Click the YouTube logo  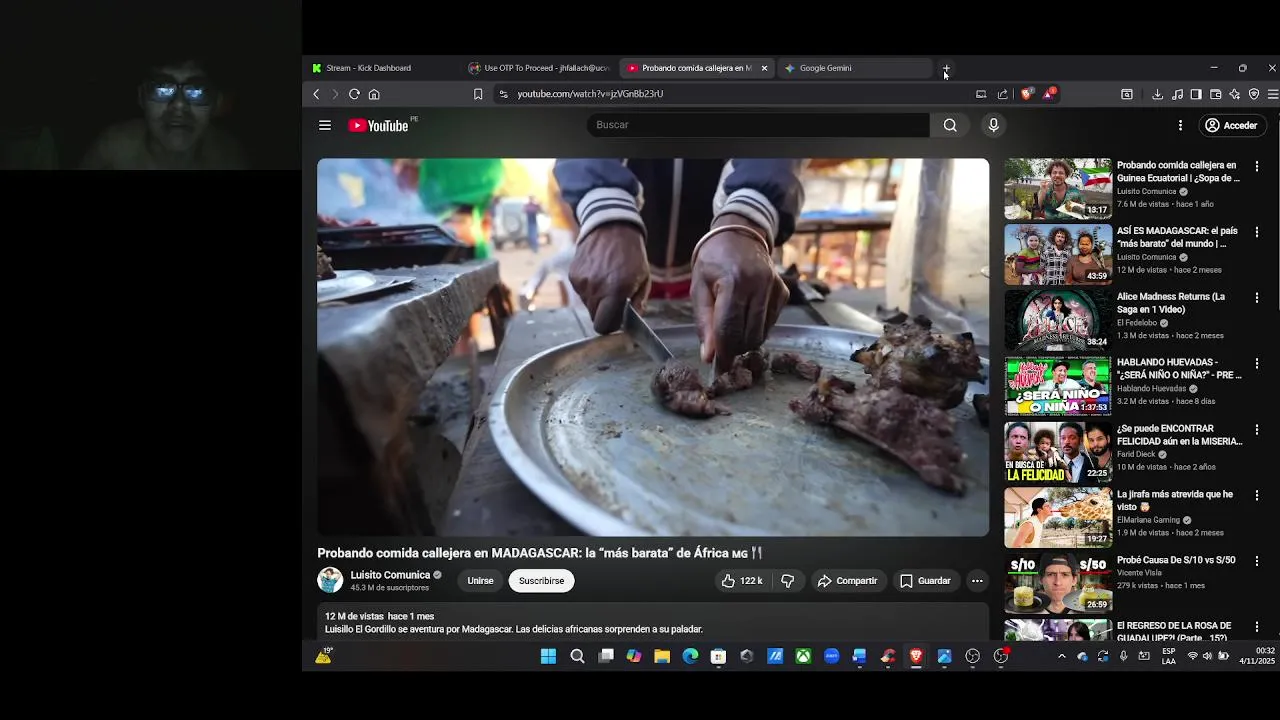pos(378,125)
